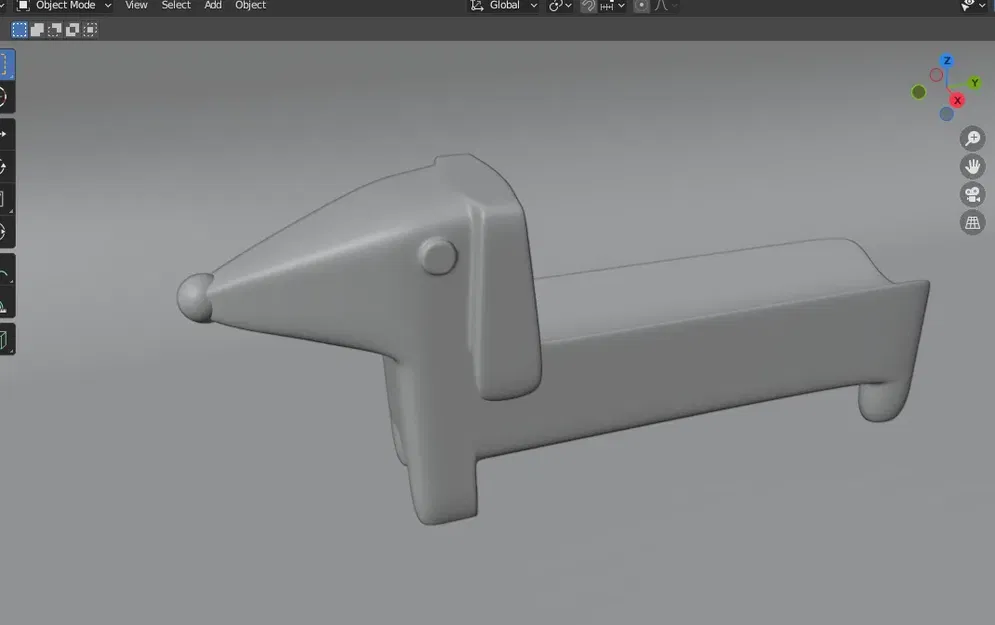Viewport: 995px width, 625px height.
Task: Choose Invert Selection mode icon
Action: 72,30
